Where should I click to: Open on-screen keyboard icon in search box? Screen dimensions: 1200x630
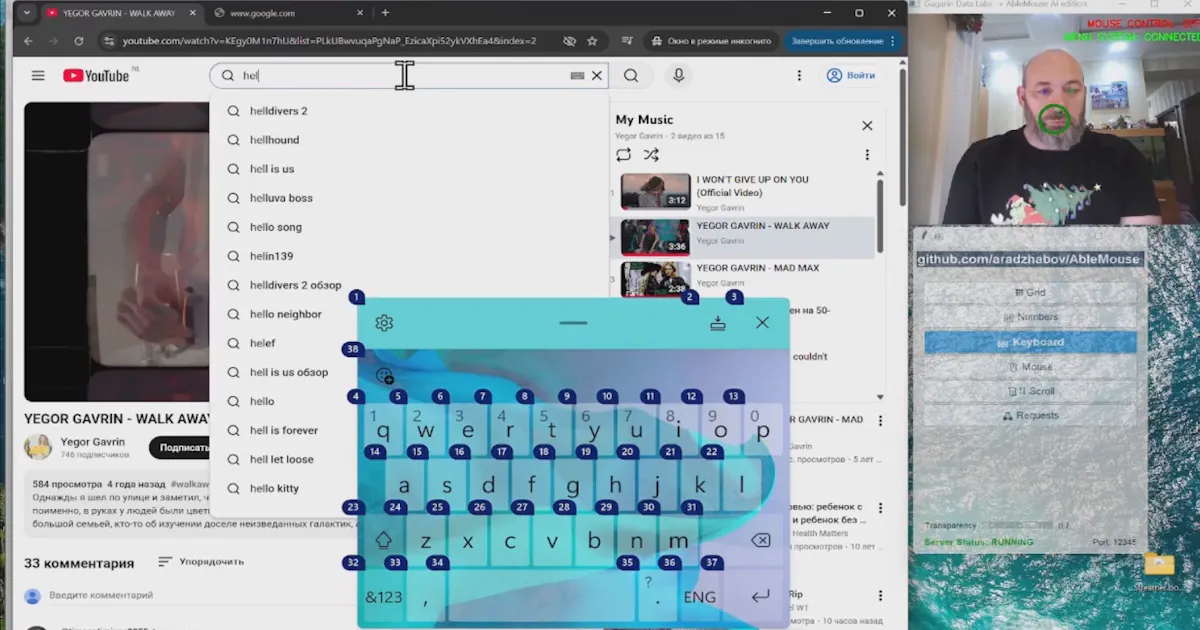tap(577, 76)
